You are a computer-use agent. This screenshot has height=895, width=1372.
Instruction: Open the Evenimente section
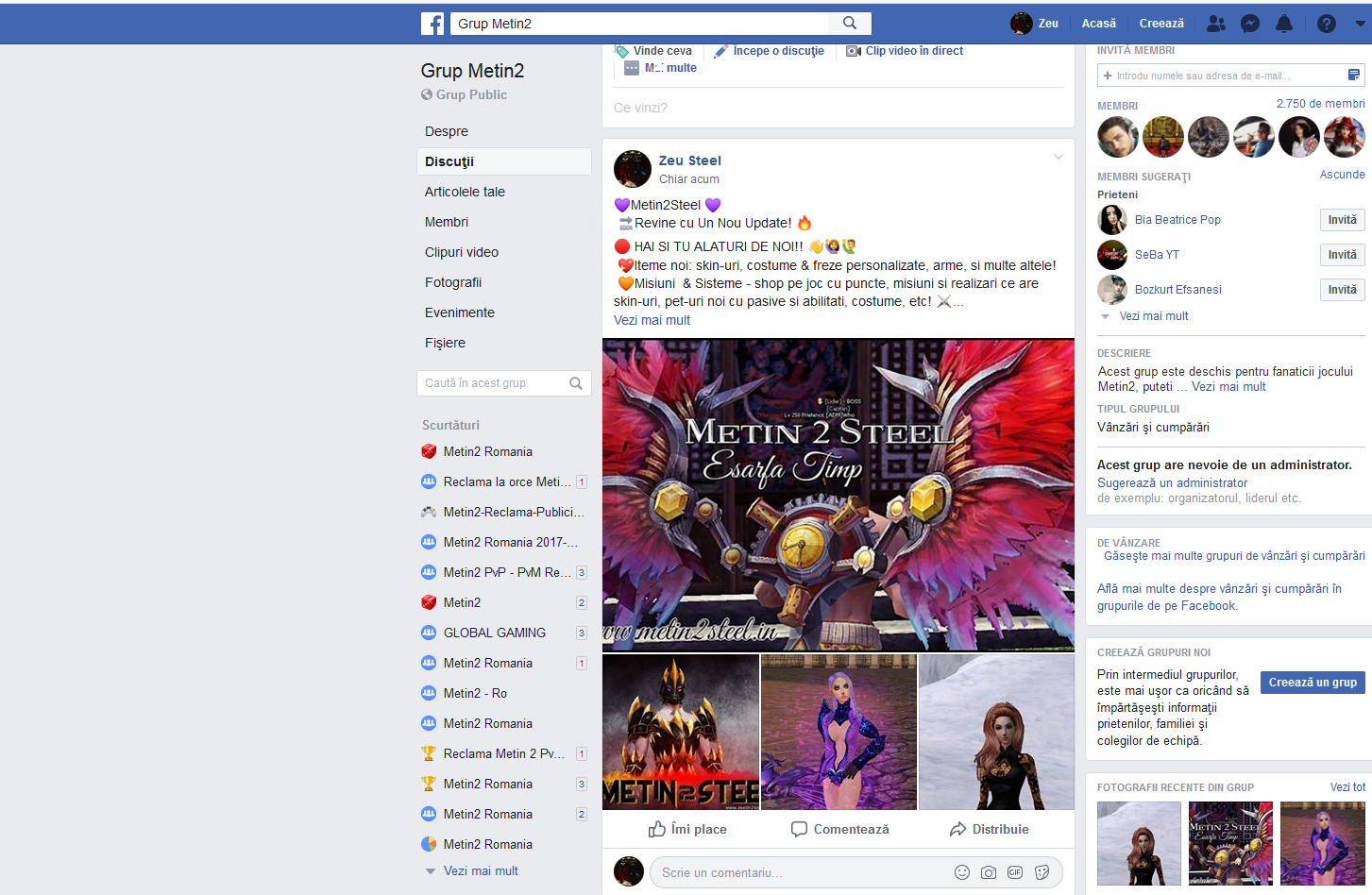[460, 312]
